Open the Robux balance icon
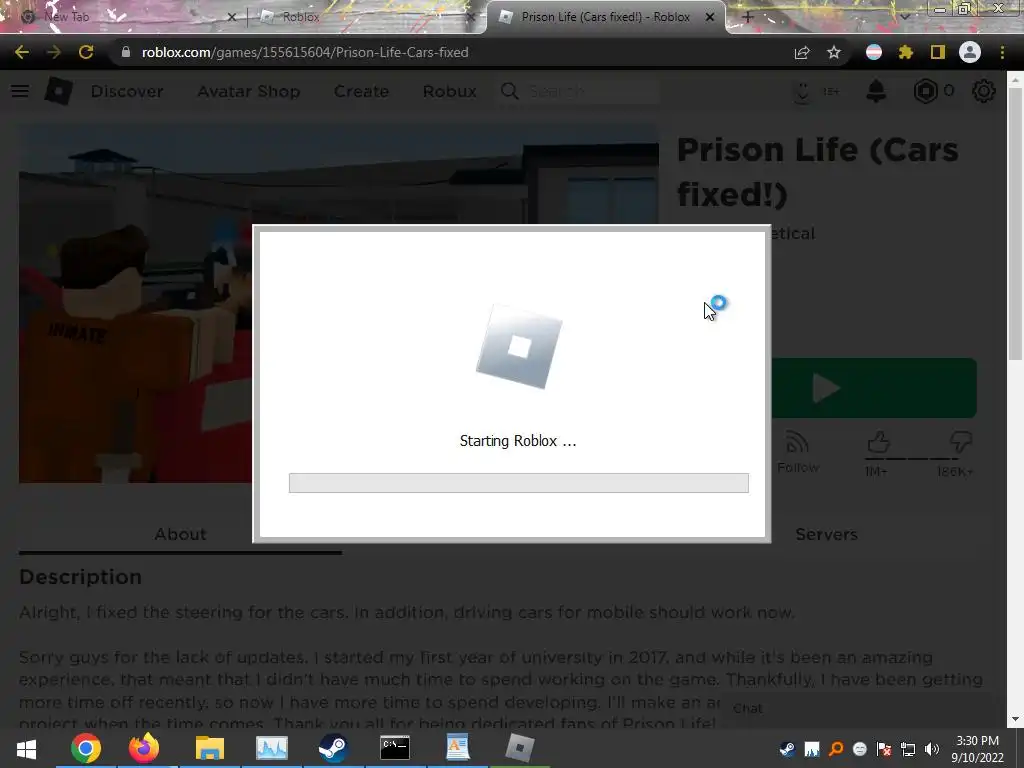Viewport: 1024px width, 768px height. pyautogui.click(x=925, y=91)
